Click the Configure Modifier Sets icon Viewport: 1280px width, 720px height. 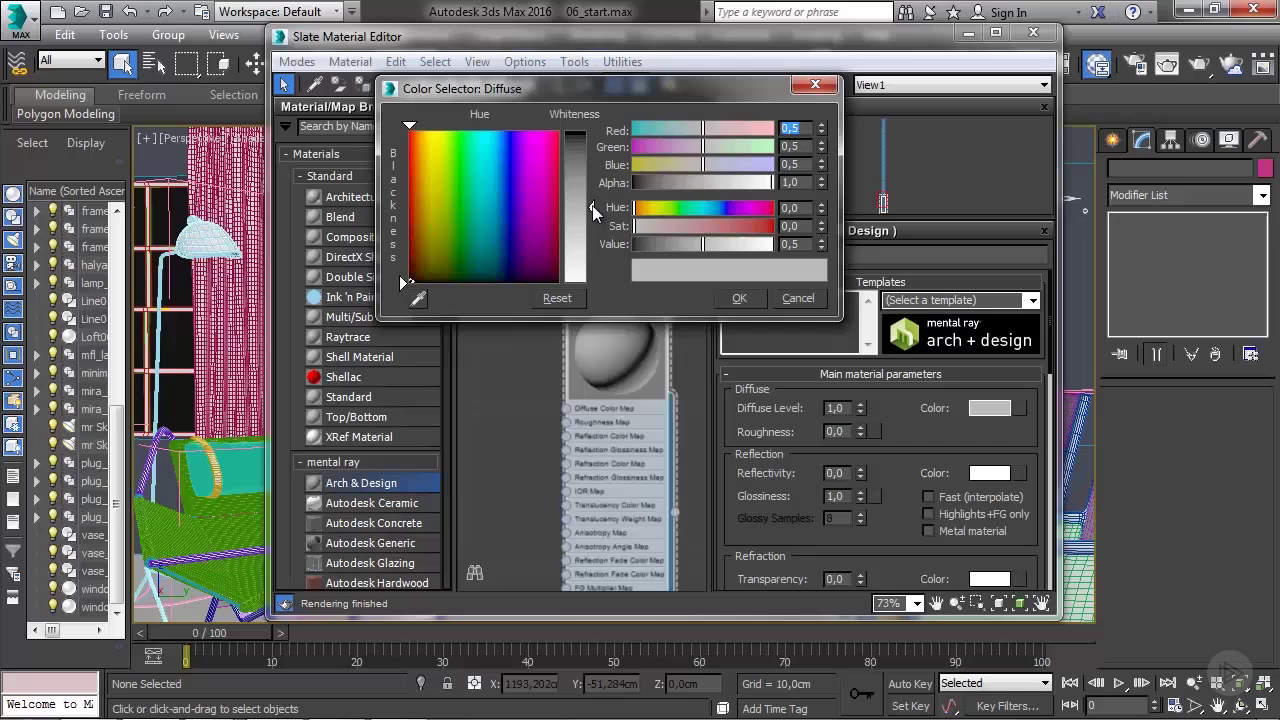tap(1250, 354)
